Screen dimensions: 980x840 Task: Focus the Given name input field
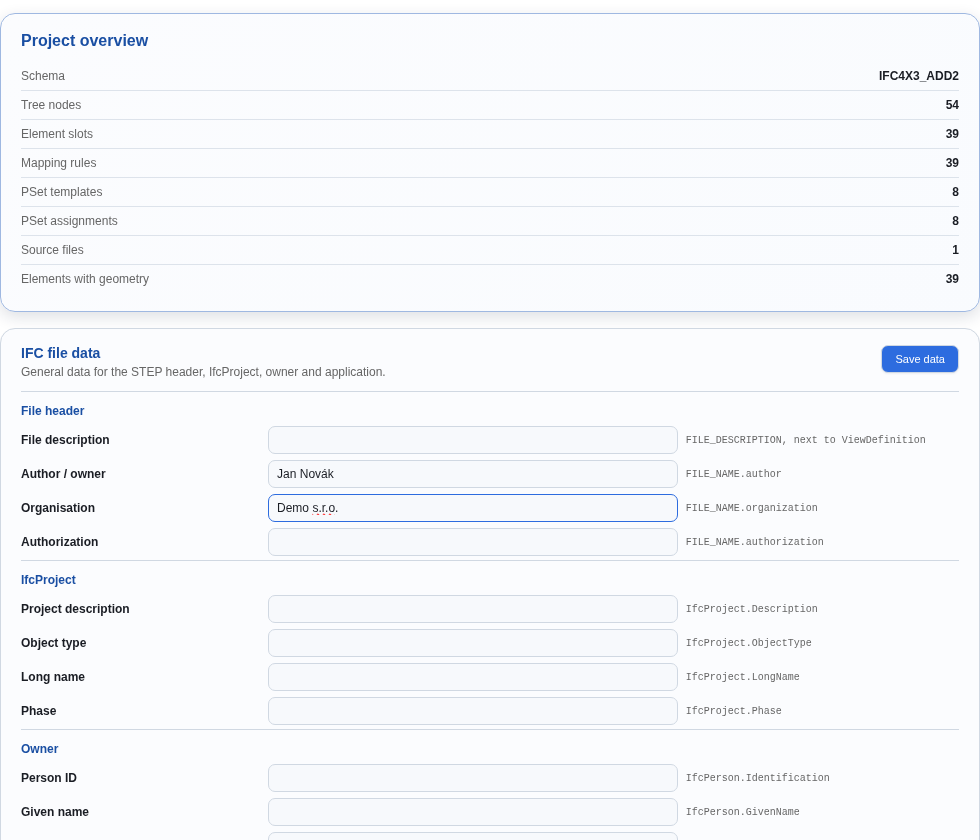click(472, 812)
